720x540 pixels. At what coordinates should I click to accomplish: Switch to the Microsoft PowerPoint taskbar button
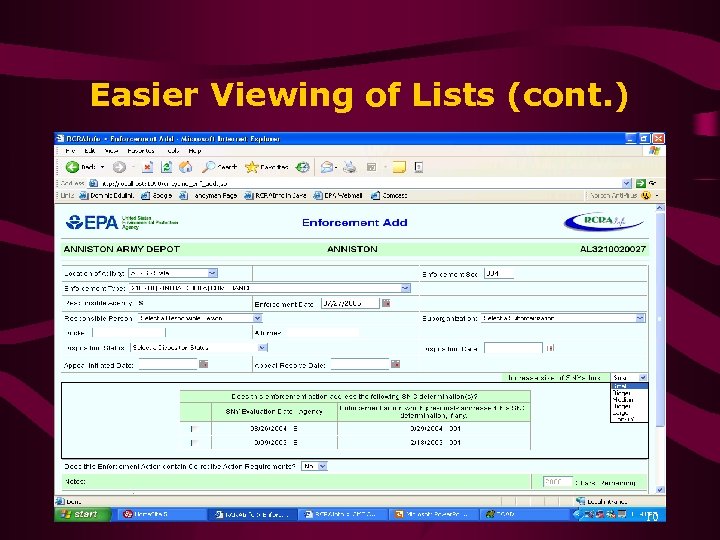point(432,514)
